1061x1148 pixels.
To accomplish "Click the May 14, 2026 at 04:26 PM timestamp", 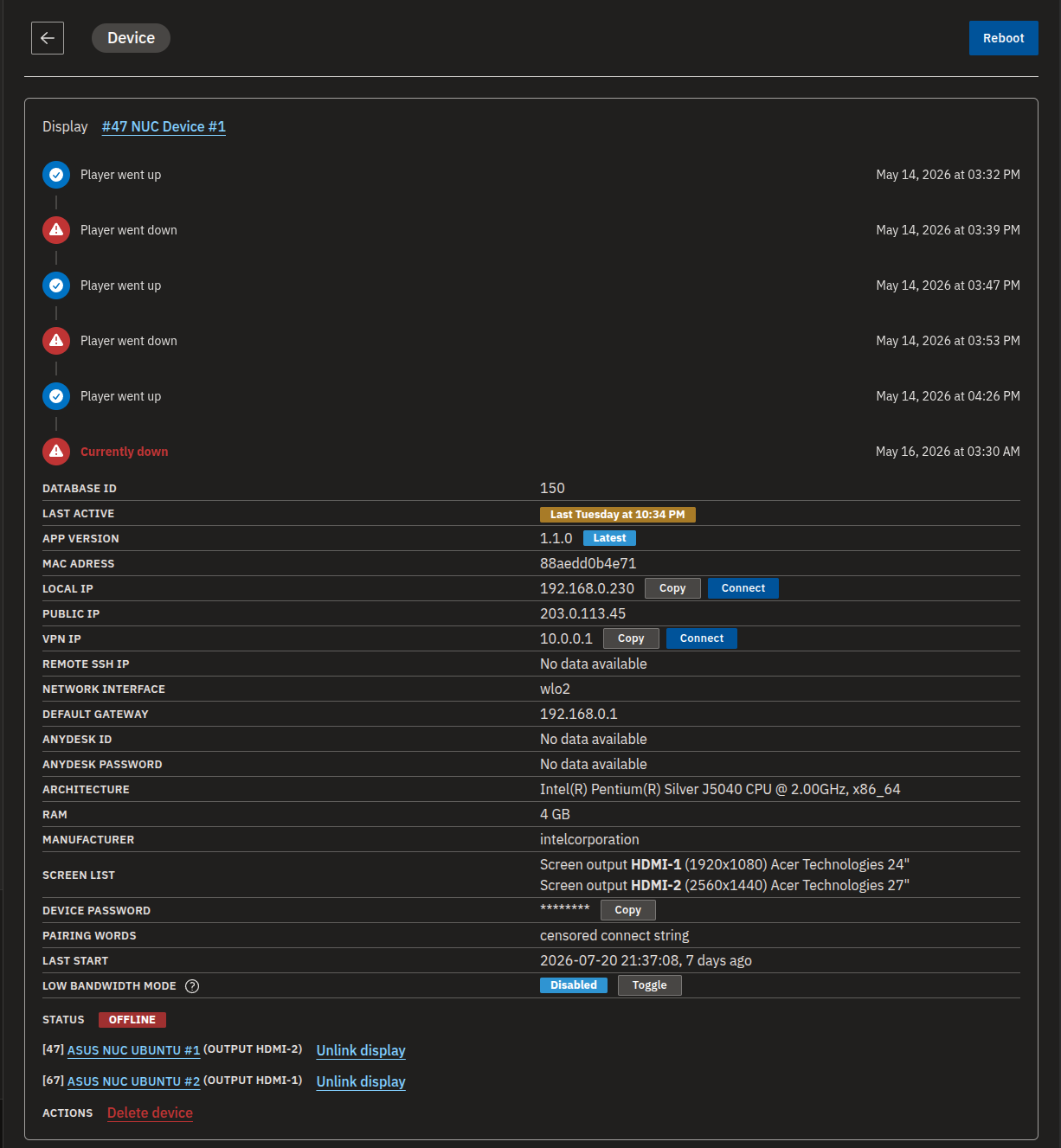I will point(948,396).
